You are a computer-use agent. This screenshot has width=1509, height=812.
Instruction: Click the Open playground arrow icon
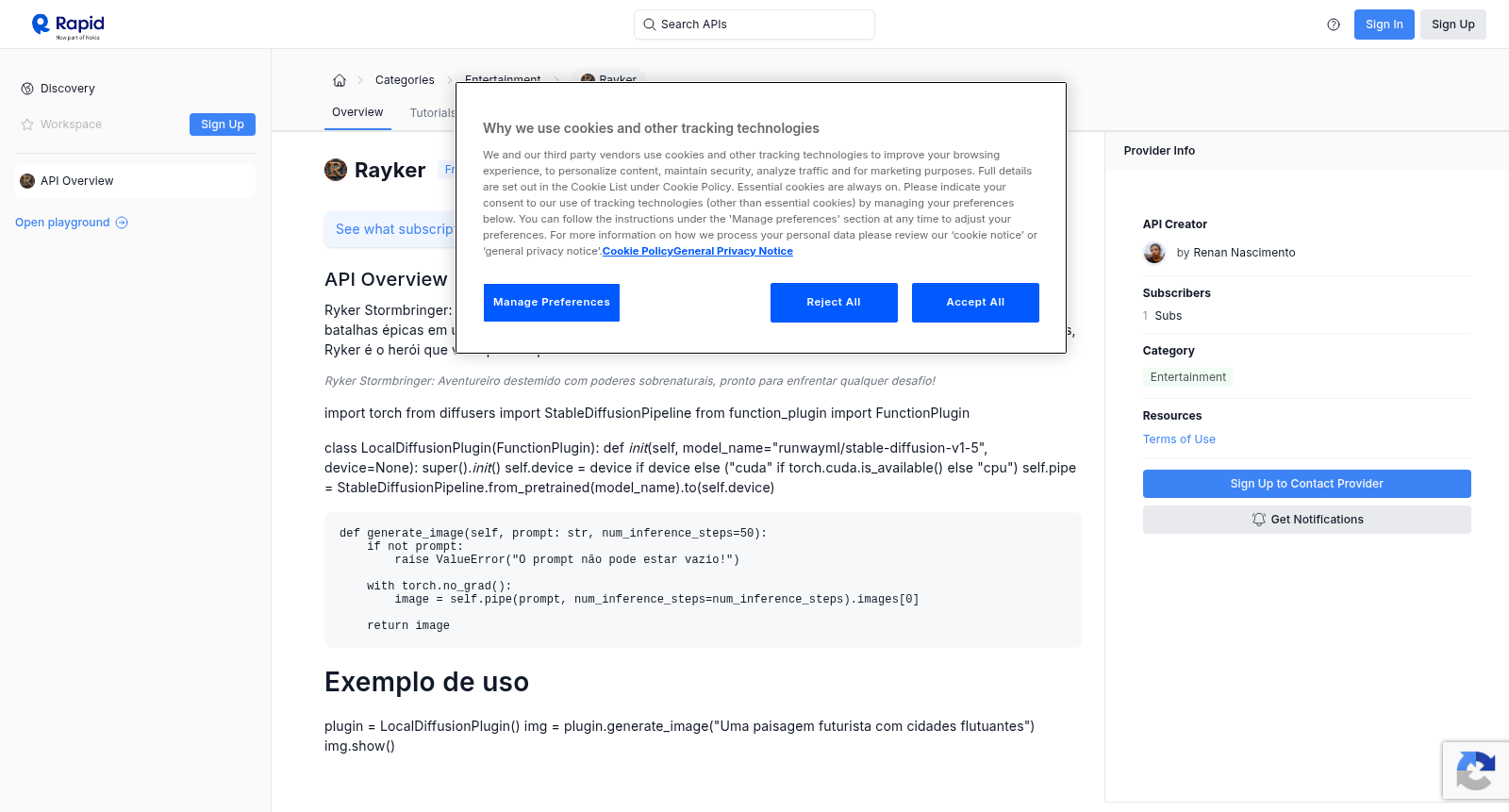click(122, 223)
